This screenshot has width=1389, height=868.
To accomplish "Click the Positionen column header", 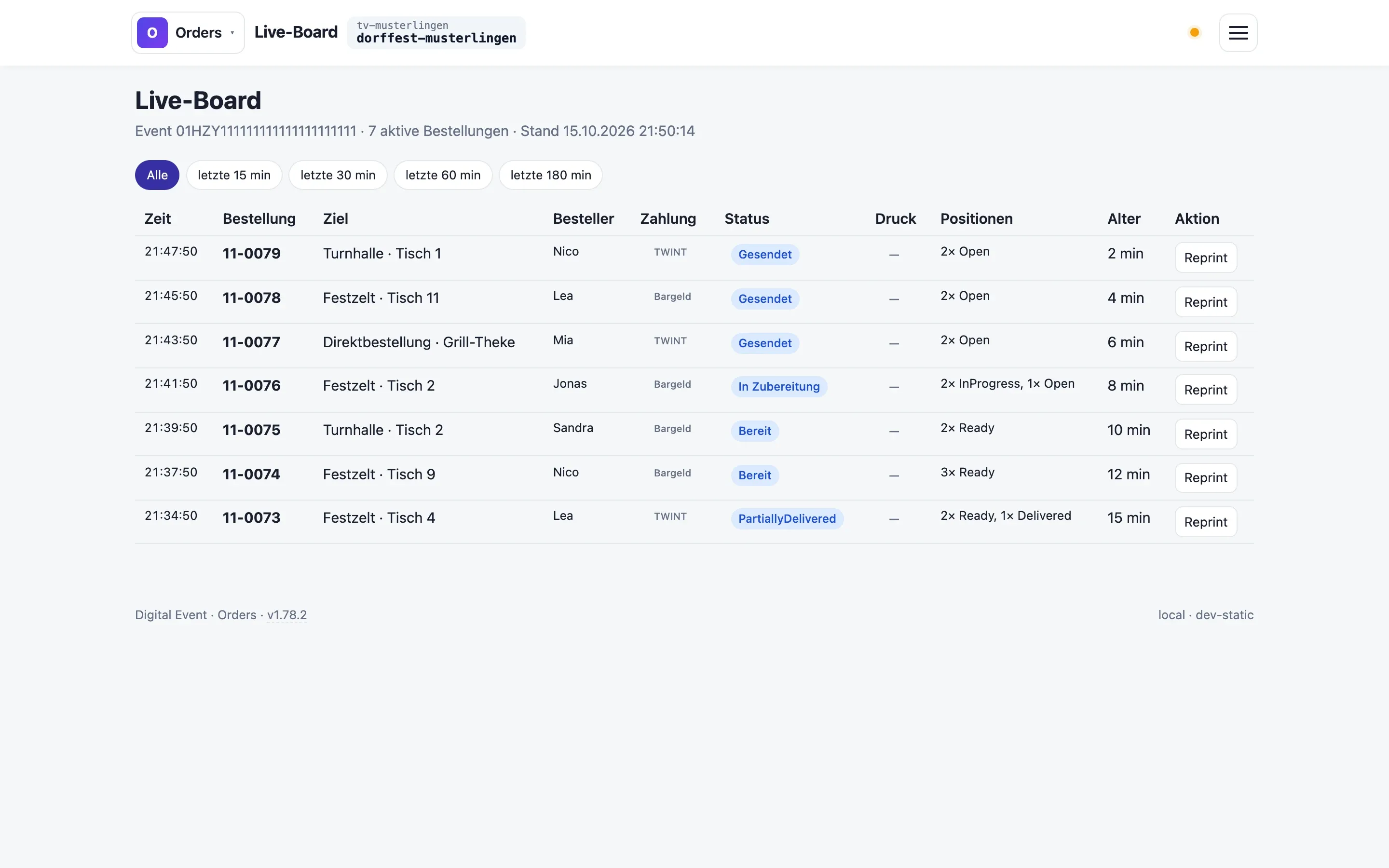I will tap(976, 219).
